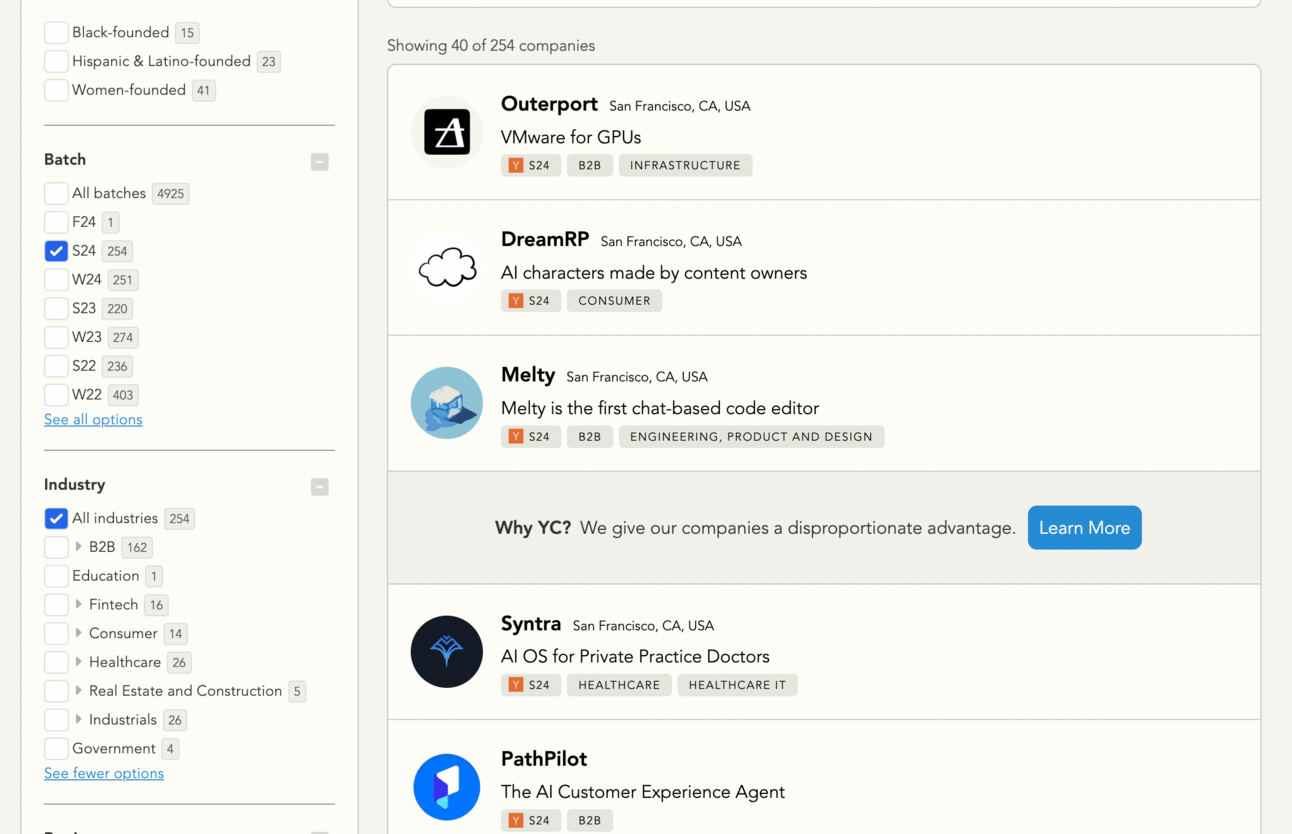Open the Melty company name

click(528, 375)
